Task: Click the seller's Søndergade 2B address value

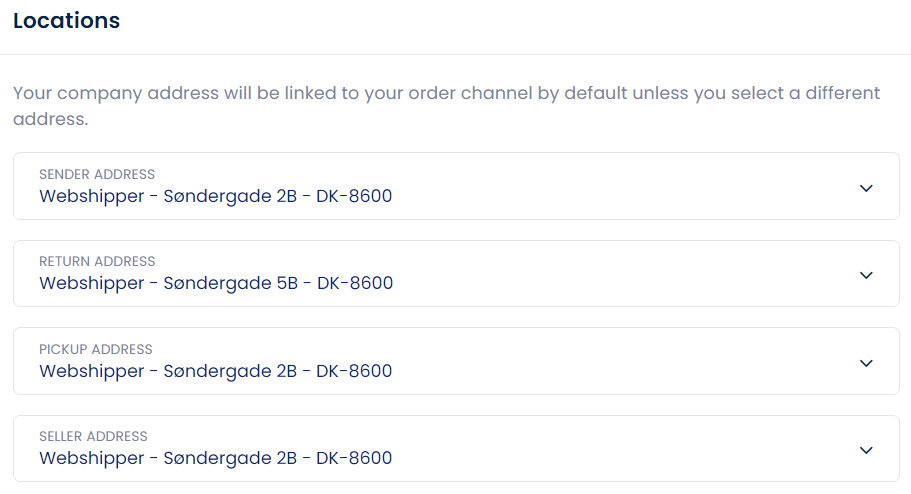Action: (215, 458)
